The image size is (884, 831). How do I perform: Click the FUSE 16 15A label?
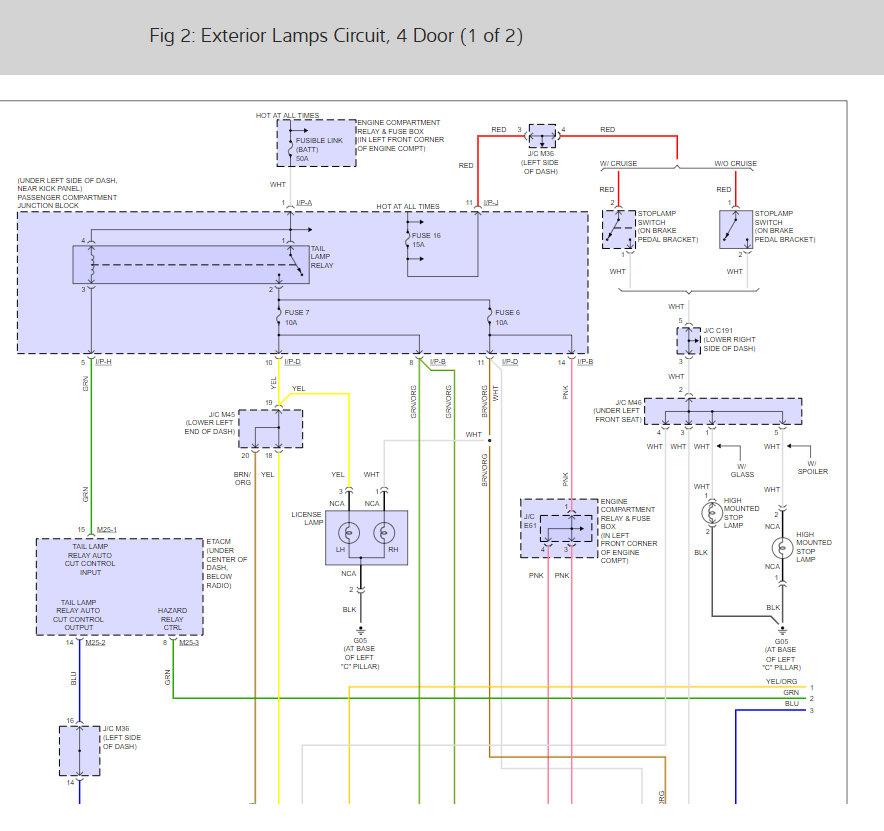426,240
